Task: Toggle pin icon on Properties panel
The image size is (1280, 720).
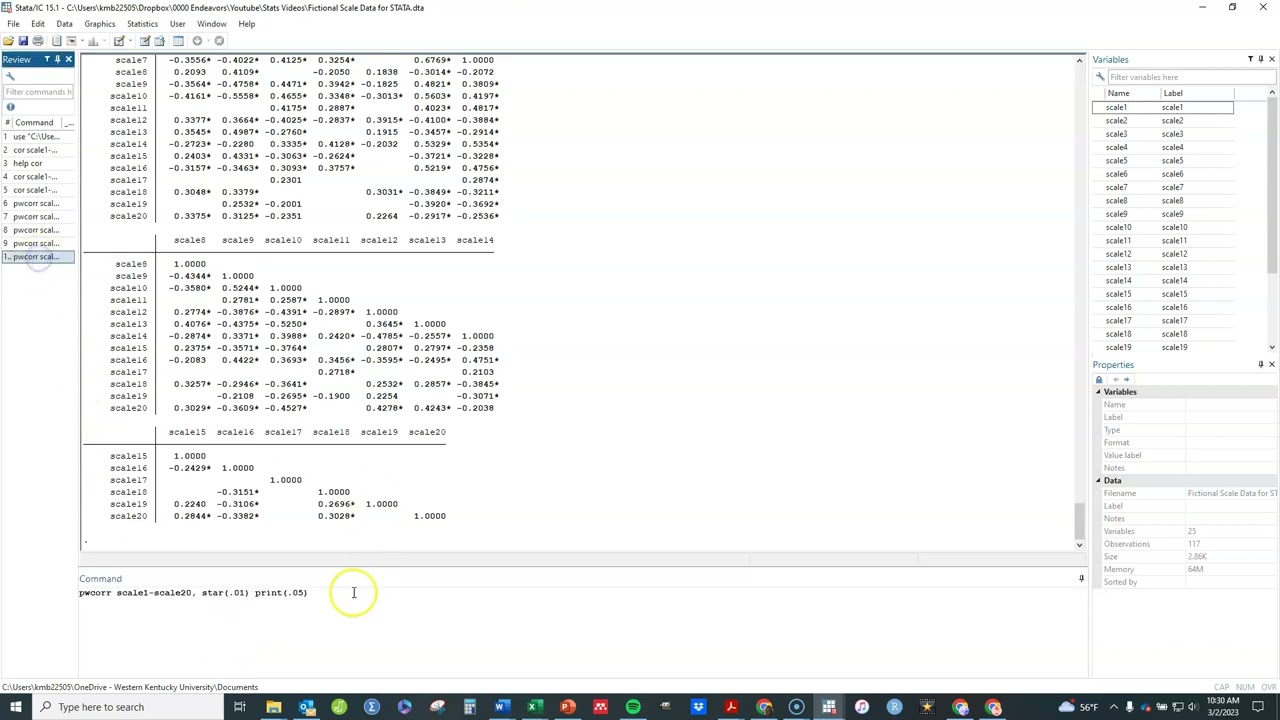Action: click(x=1261, y=365)
